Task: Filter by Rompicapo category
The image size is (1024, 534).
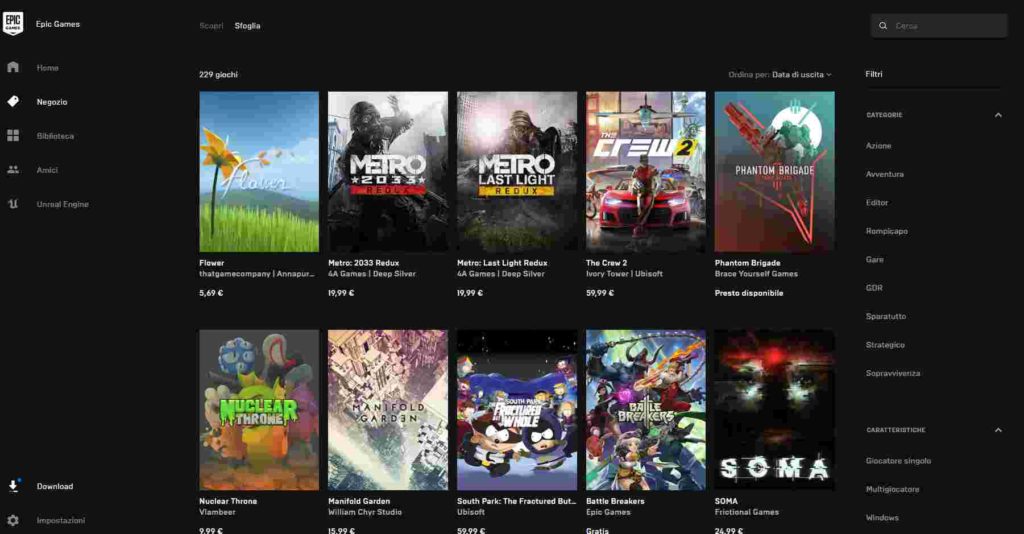Action: (x=887, y=231)
